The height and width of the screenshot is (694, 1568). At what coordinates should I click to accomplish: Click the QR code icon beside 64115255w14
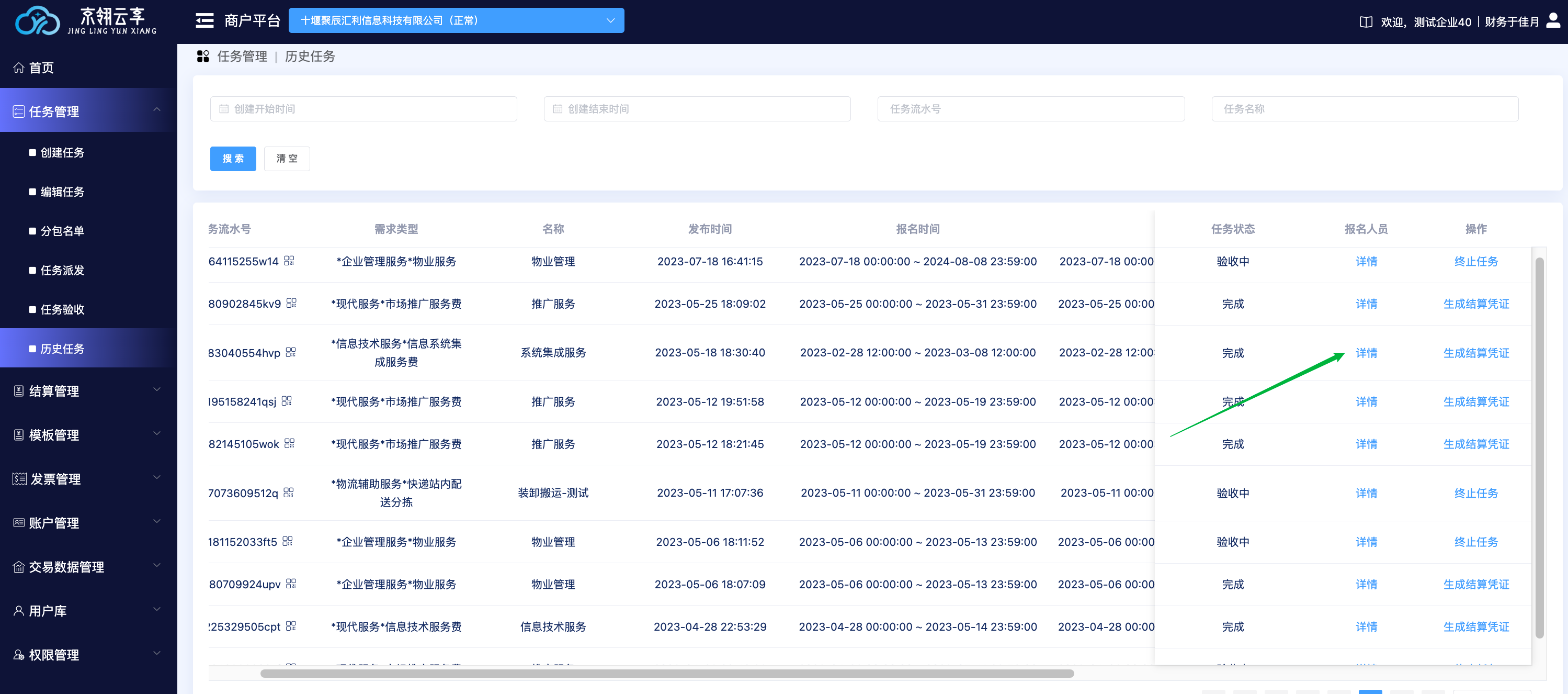point(289,261)
